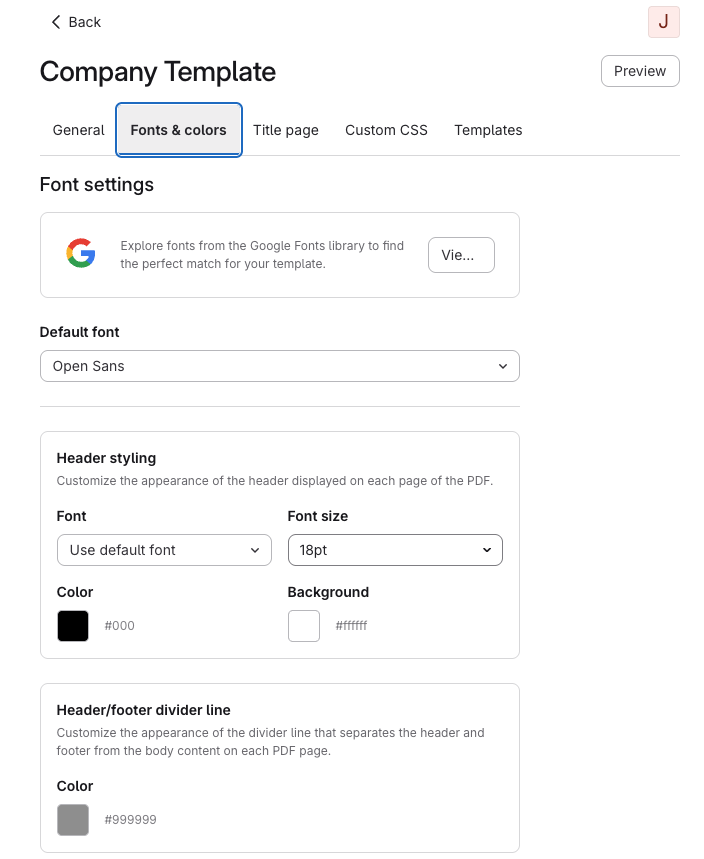
Task: Click the Preview button
Action: (640, 71)
